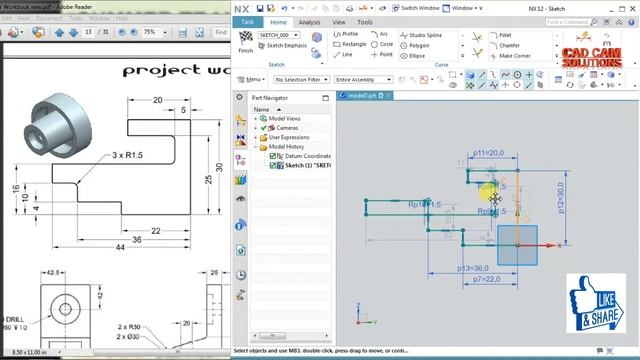Toggle snap to point on curve

(x=529, y=85)
